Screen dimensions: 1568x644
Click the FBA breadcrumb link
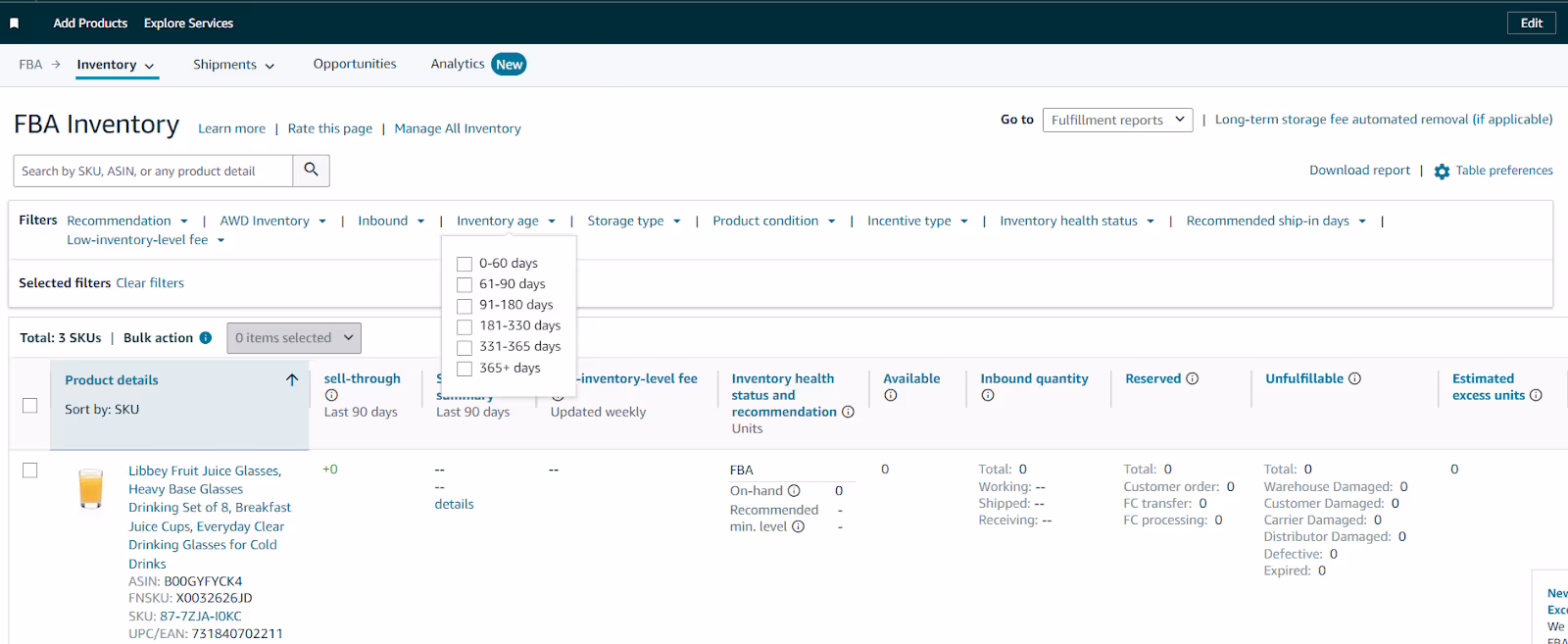point(30,65)
